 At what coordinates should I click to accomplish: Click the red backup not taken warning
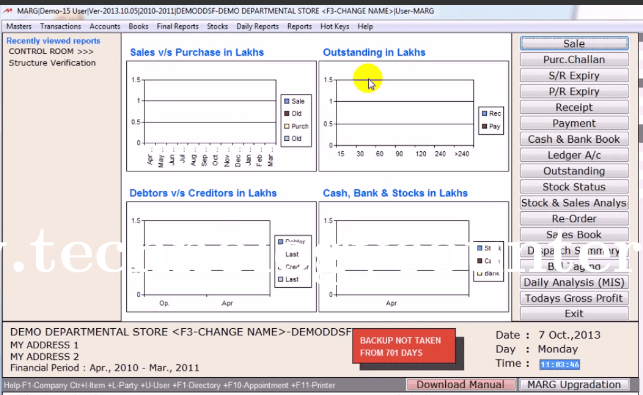pos(404,346)
